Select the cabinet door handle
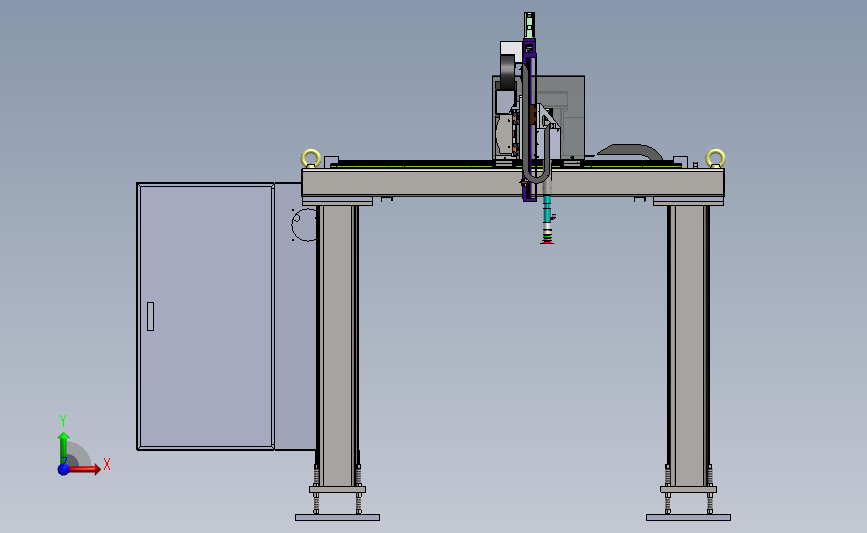867x533 pixels. (150, 316)
